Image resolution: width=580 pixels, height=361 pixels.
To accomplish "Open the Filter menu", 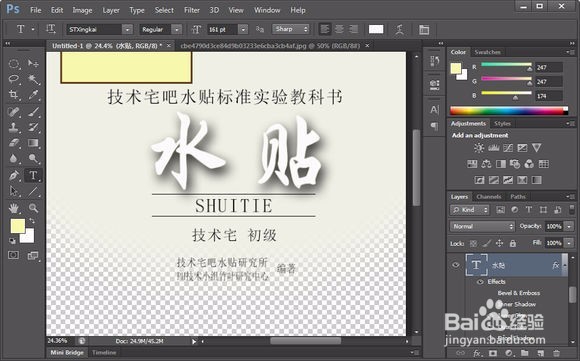I will pyautogui.click(x=192, y=10).
